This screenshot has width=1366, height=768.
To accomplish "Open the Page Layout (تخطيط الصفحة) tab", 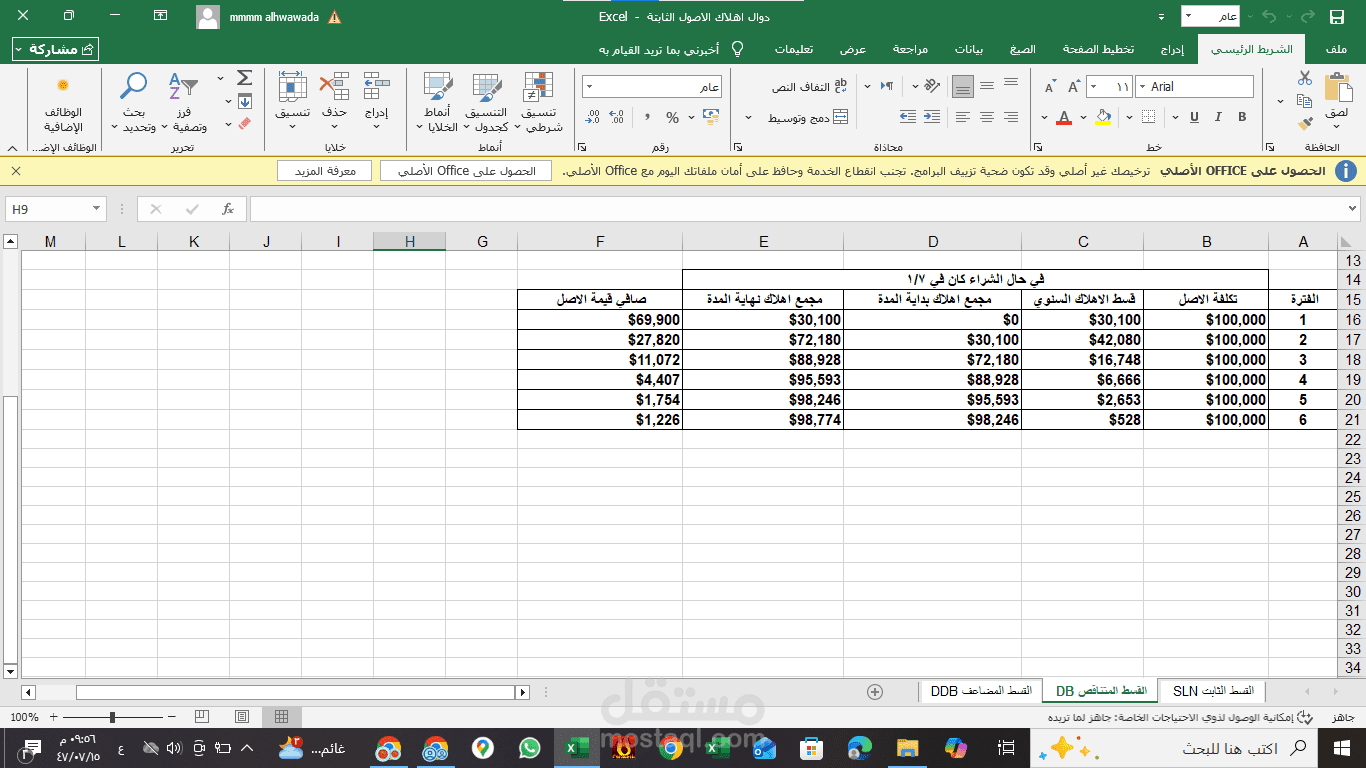I will click(1098, 49).
